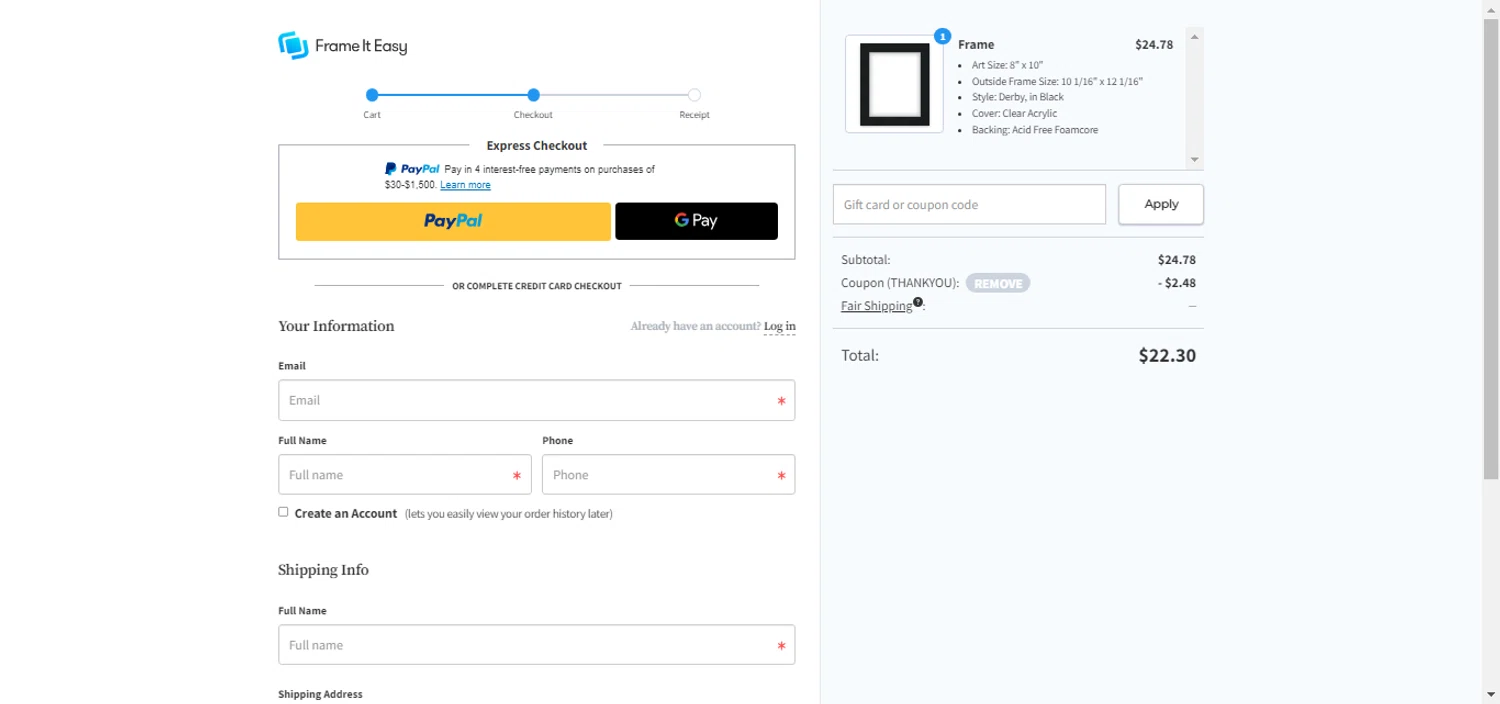
Task: Click the Shipping Info heading
Action: 323,570
